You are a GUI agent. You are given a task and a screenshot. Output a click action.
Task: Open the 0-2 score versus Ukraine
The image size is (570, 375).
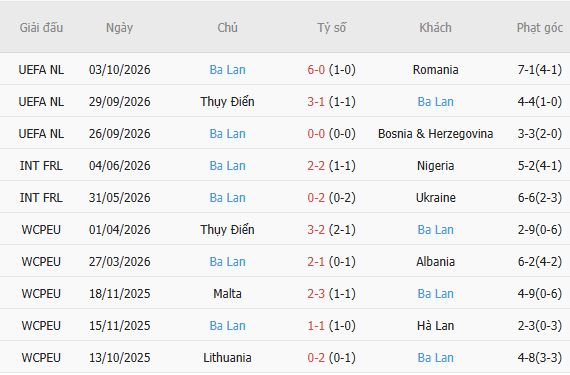click(x=316, y=197)
